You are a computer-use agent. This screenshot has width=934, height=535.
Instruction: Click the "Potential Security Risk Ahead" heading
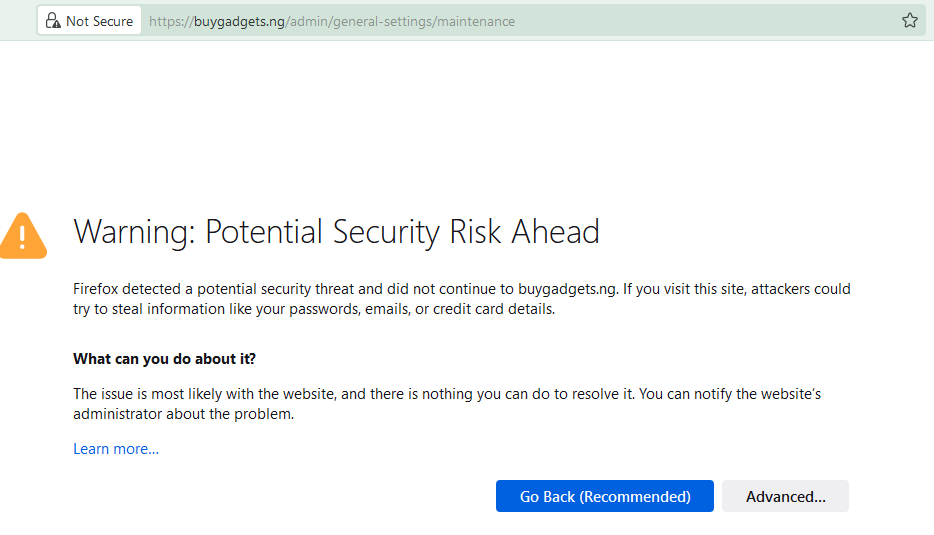[x=402, y=232]
